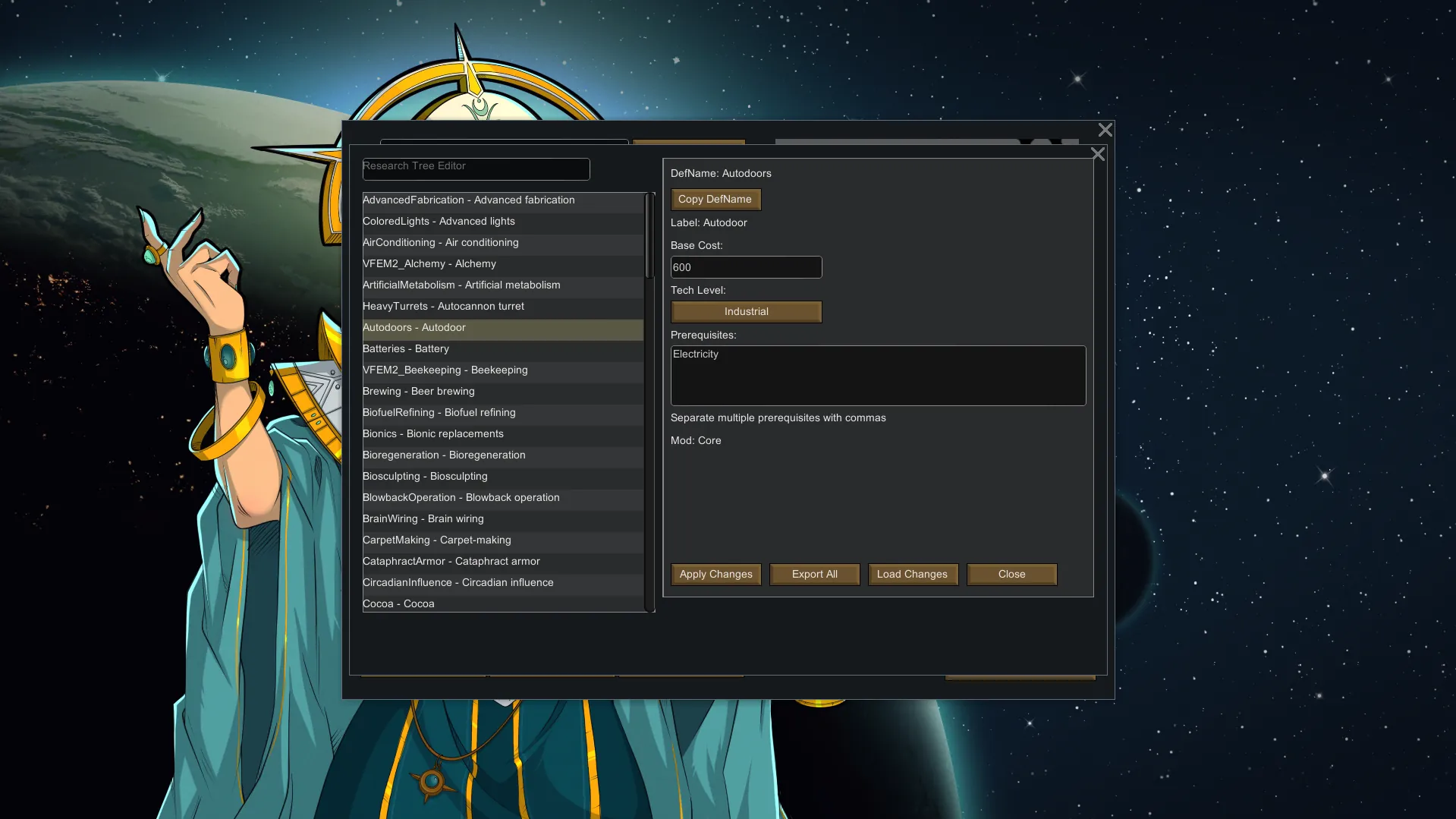Click Export All button
1456x819 pixels.
pyautogui.click(x=814, y=575)
